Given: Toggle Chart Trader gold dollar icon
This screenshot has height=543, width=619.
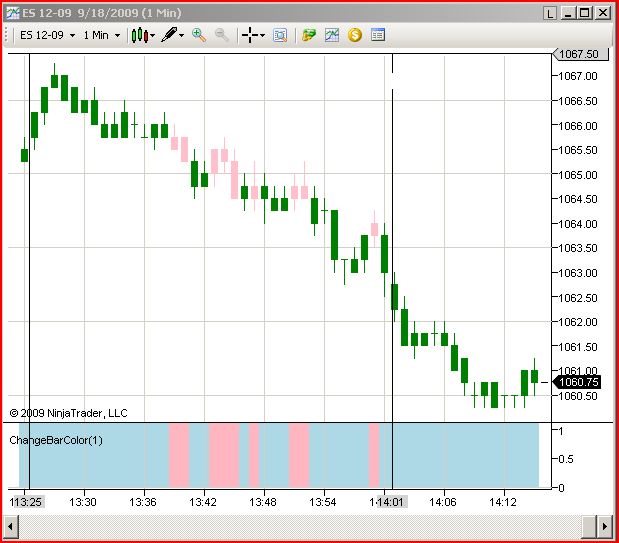Looking at the screenshot, I should click(x=355, y=35).
